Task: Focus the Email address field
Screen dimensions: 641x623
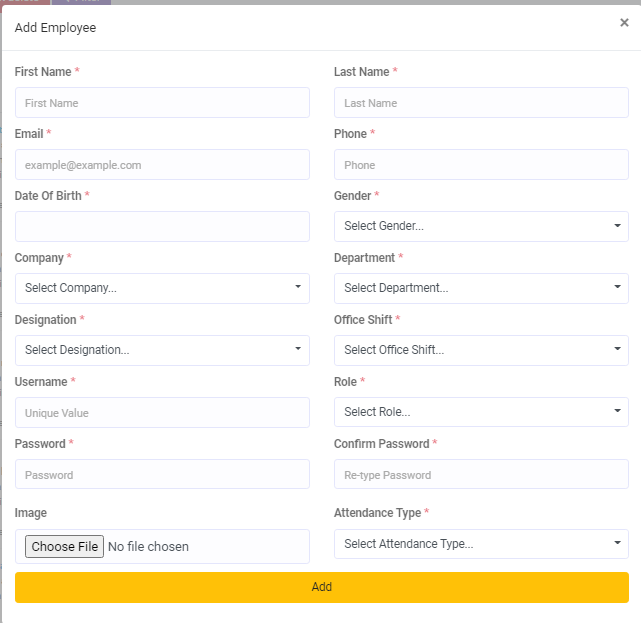Action: coord(162,165)
